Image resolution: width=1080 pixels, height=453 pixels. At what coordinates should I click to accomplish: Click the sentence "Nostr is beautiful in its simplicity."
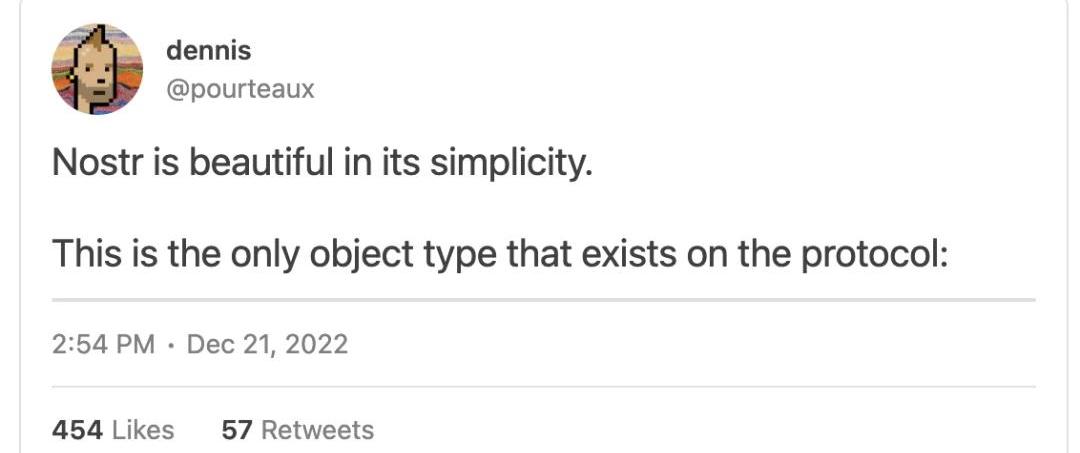[322, 162]
